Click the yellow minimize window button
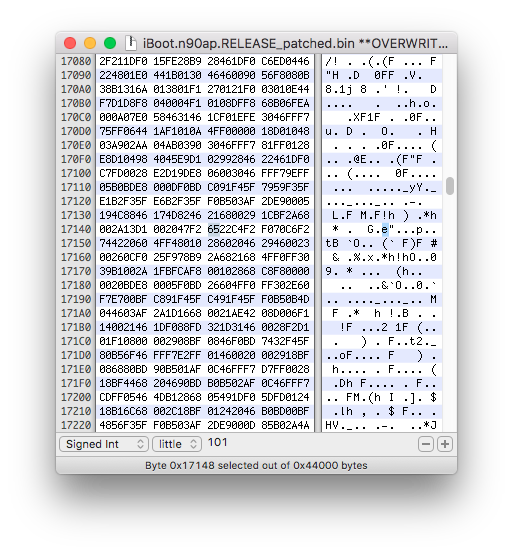Screen dimensions: 513x554 coord(90,43)
